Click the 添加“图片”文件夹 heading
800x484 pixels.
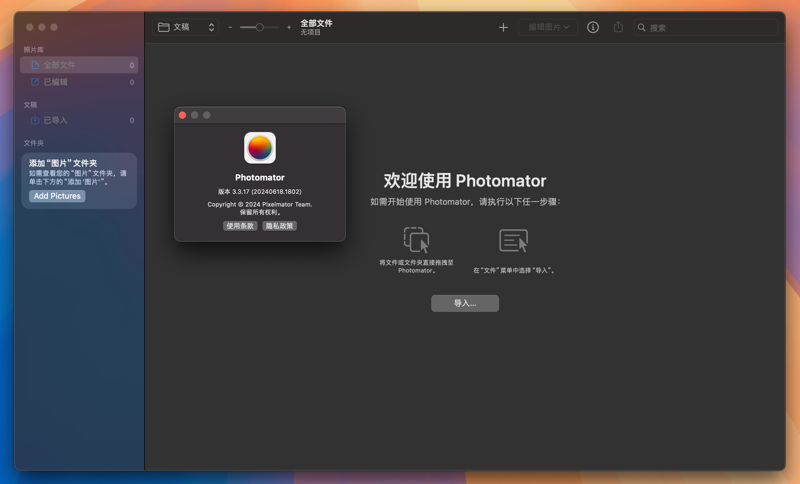(x=63, y=163)
